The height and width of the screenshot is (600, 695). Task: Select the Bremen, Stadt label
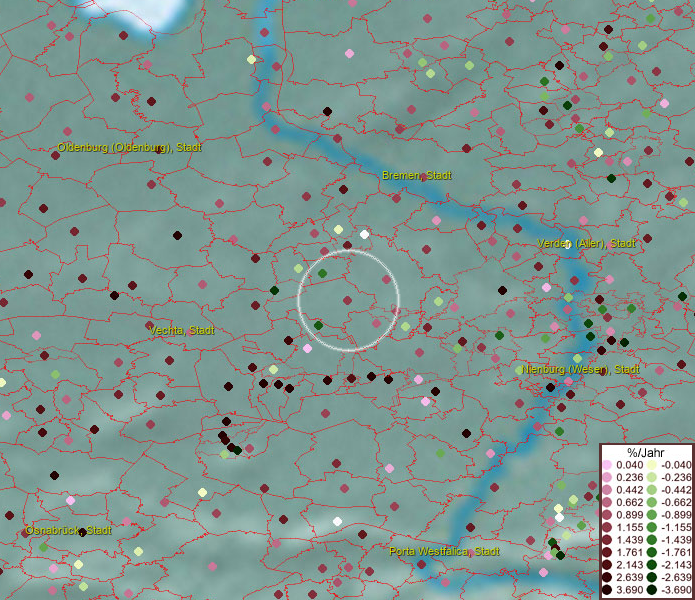(417, 175)
